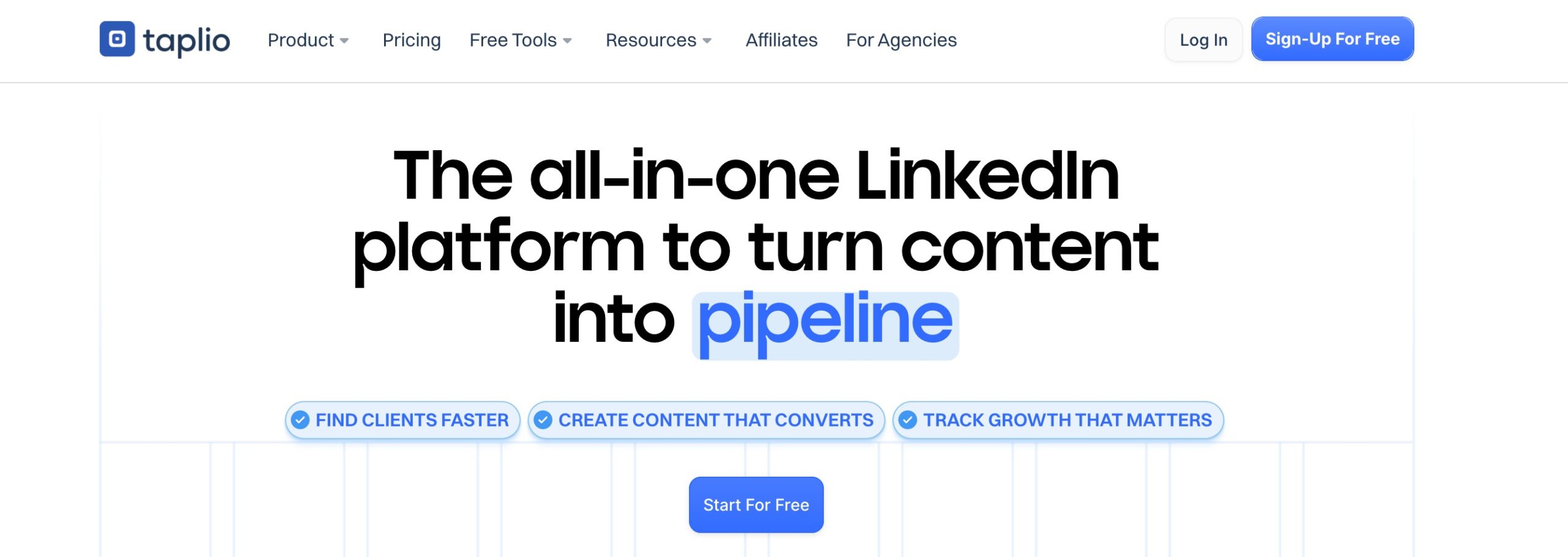Click the checkmark beside Find Clients Faster
This screenshot has height=557, width=1568.
pyautogui.click(x=300, y=420)
